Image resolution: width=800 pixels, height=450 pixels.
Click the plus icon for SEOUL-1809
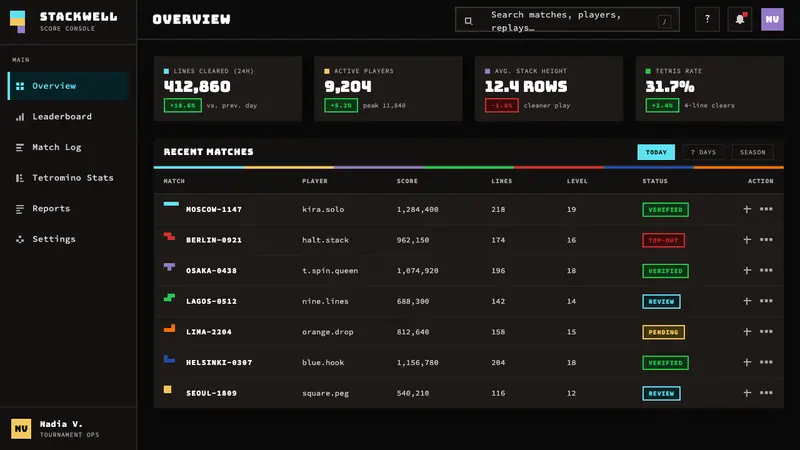747,393
